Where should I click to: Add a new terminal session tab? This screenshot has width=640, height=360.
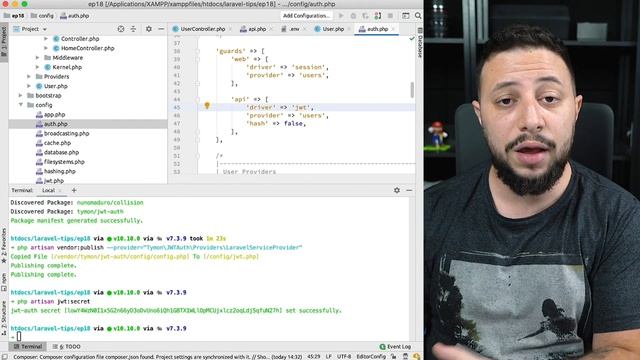pos(74,190)
